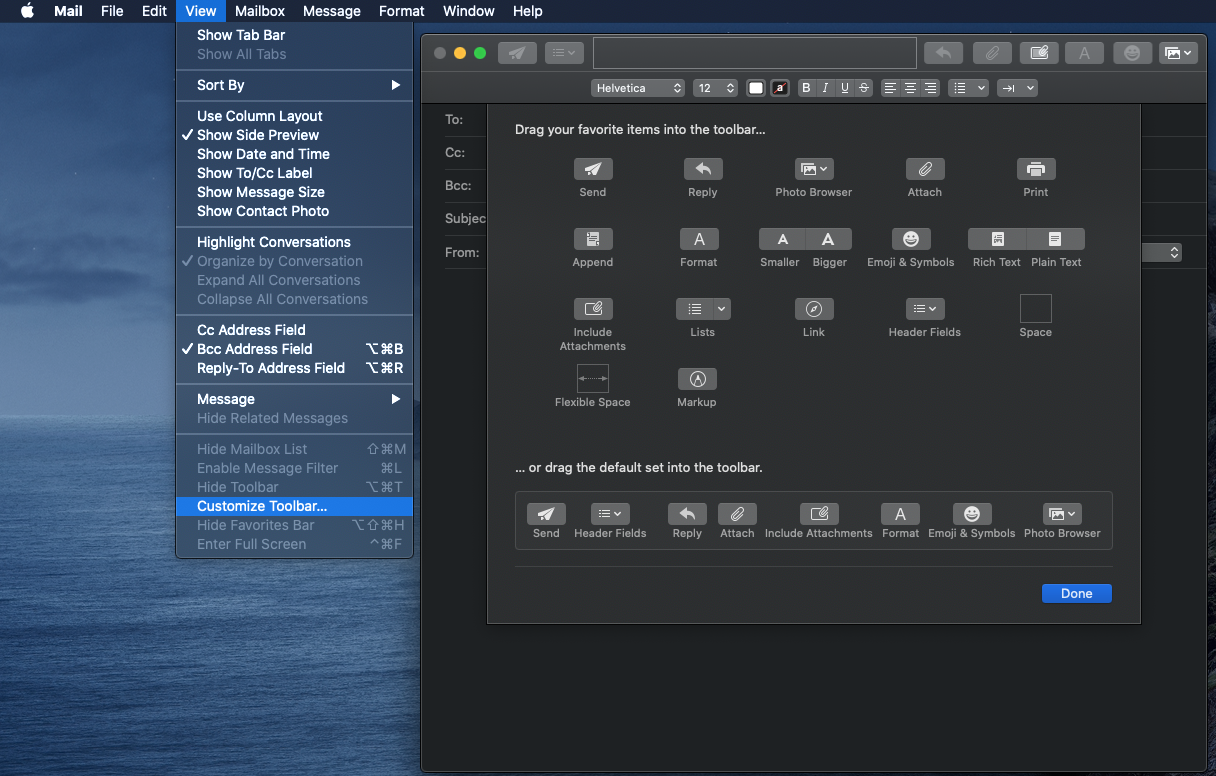Open the compose toolbar header fields dropdown
Viewport: 1216px width, 776px height.
coord(564,53)
